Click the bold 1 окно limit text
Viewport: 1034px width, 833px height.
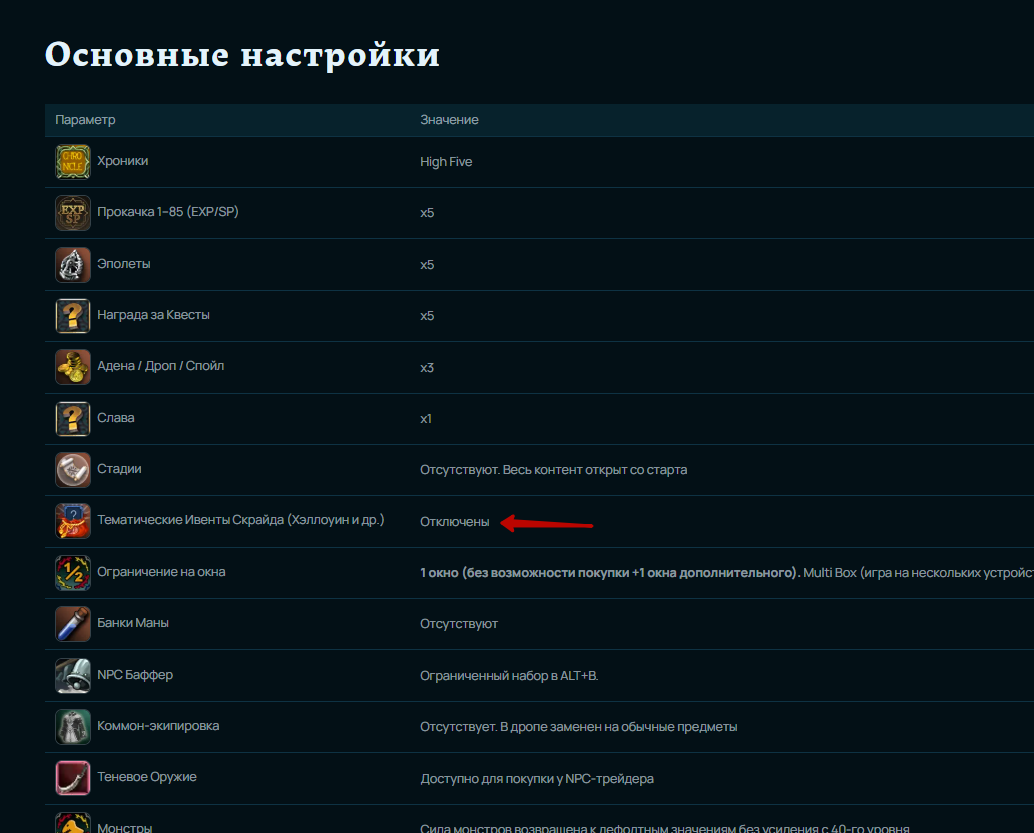[x=610, y=572]
